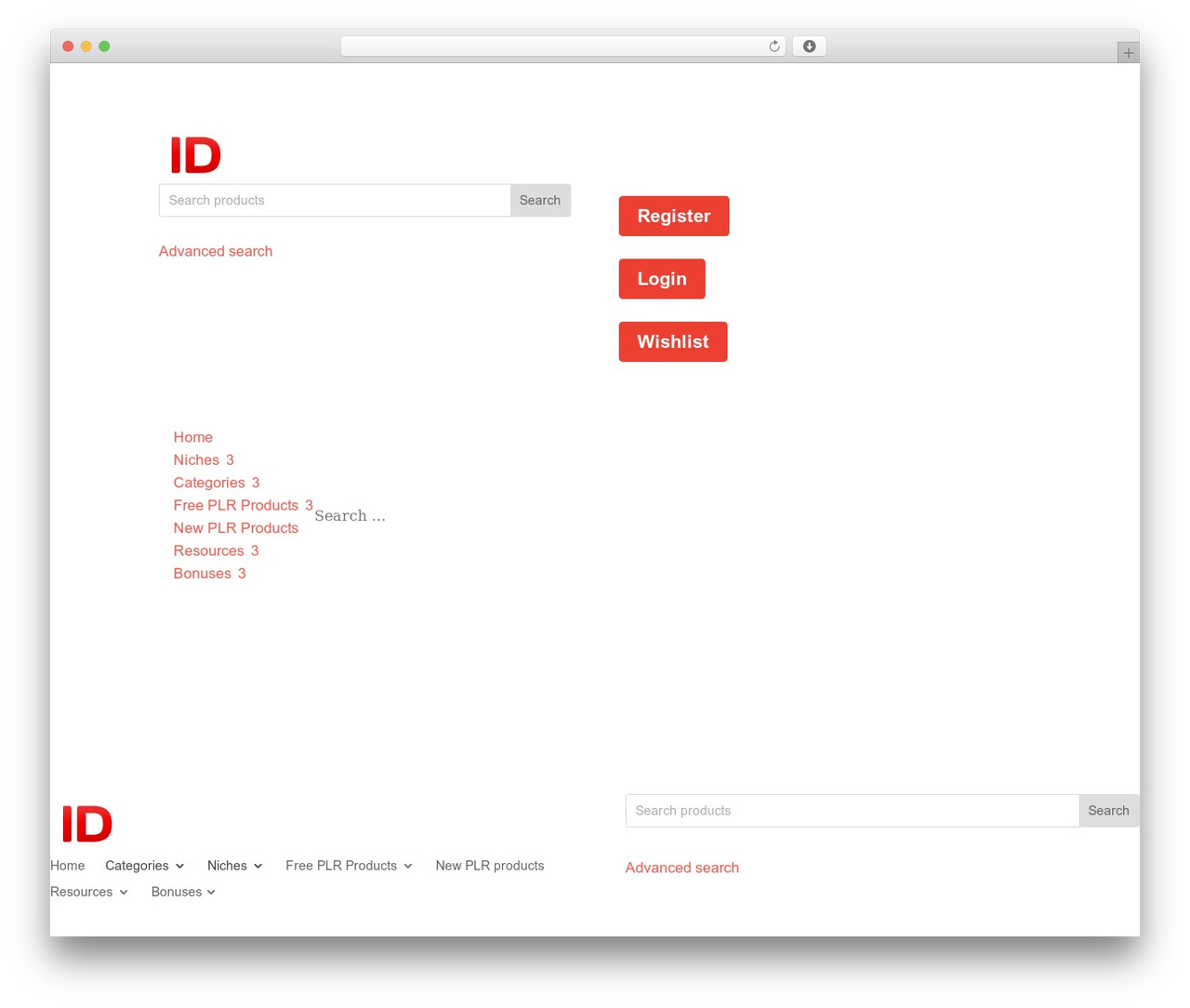Add new browser tab with plus icon
1190x1008 pixels.
(x=1128, y=53)
